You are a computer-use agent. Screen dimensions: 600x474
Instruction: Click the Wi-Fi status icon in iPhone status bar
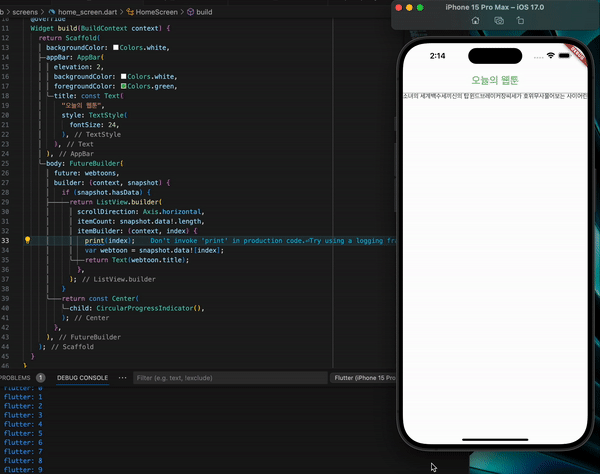click(550, 55)
